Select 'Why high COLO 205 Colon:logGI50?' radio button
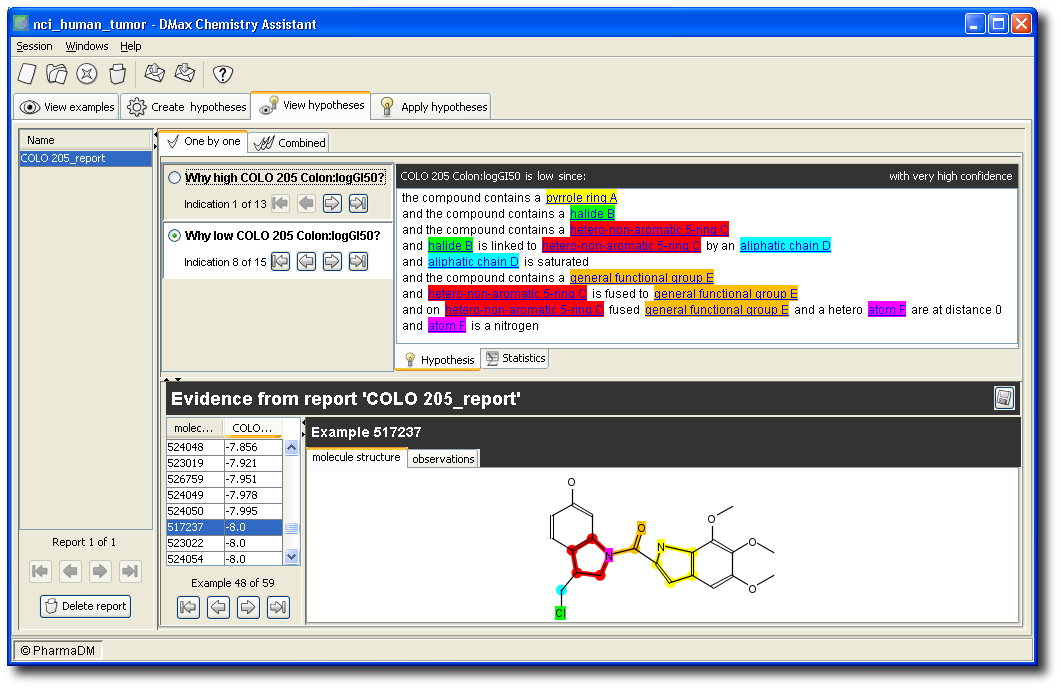Screen dimensions: 1061x689 (x=175, y=178)
